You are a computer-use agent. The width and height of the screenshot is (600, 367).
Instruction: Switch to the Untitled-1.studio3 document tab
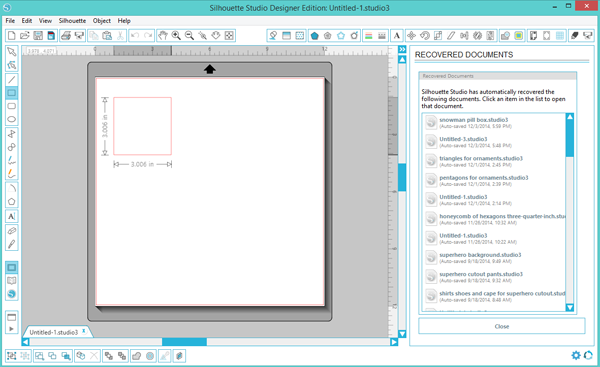click(x=54, y=332)
